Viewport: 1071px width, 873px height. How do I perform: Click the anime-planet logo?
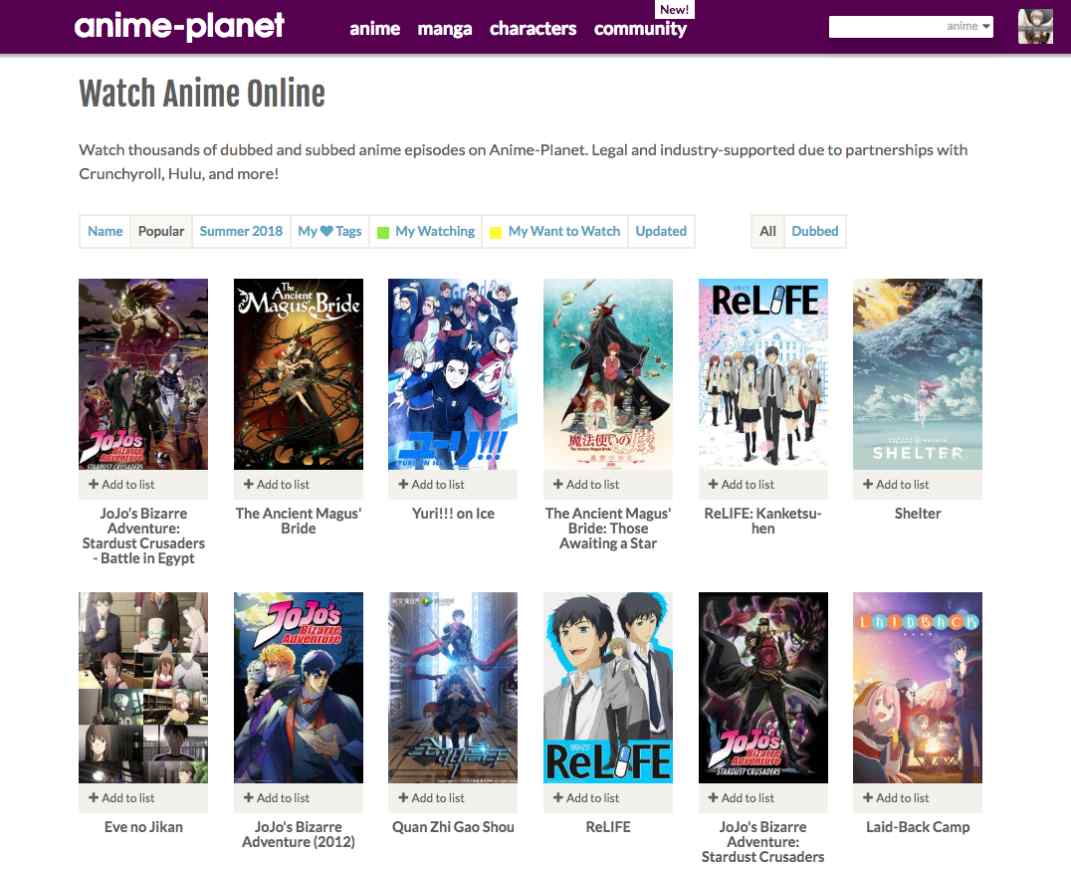[x=179, y=26]
